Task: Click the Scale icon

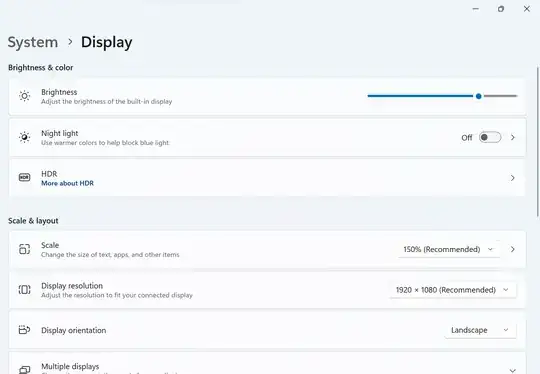Action: pyautogui.click(x=24, y=249)
